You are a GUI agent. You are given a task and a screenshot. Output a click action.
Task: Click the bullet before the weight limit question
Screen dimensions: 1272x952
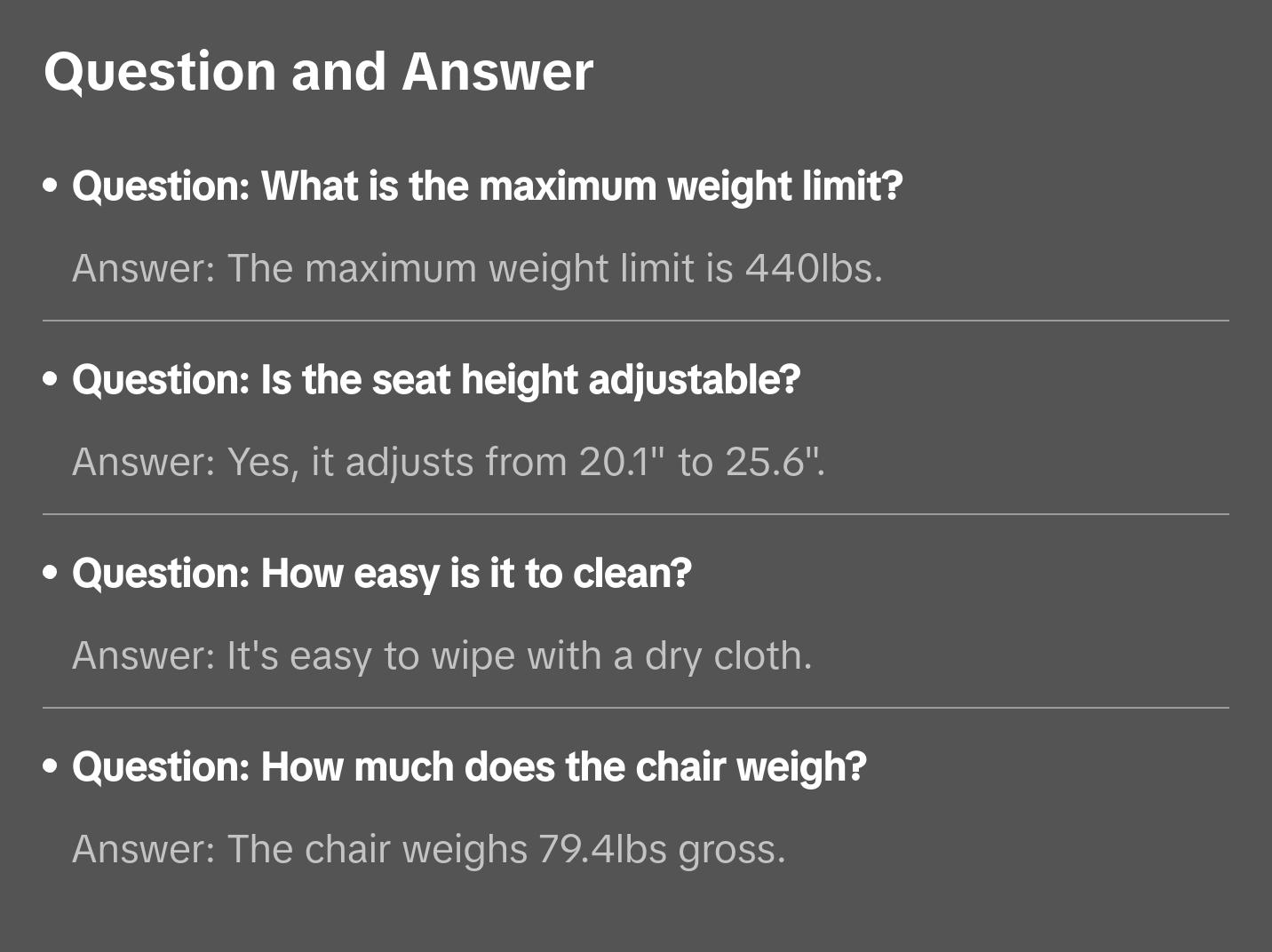pos(51,186)
